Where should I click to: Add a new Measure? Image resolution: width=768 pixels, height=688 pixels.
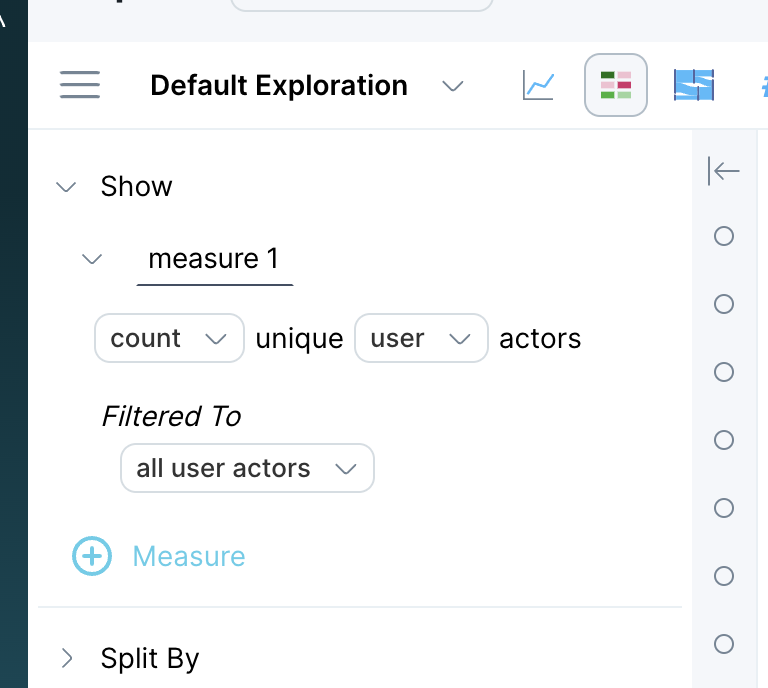pos(189,556)
